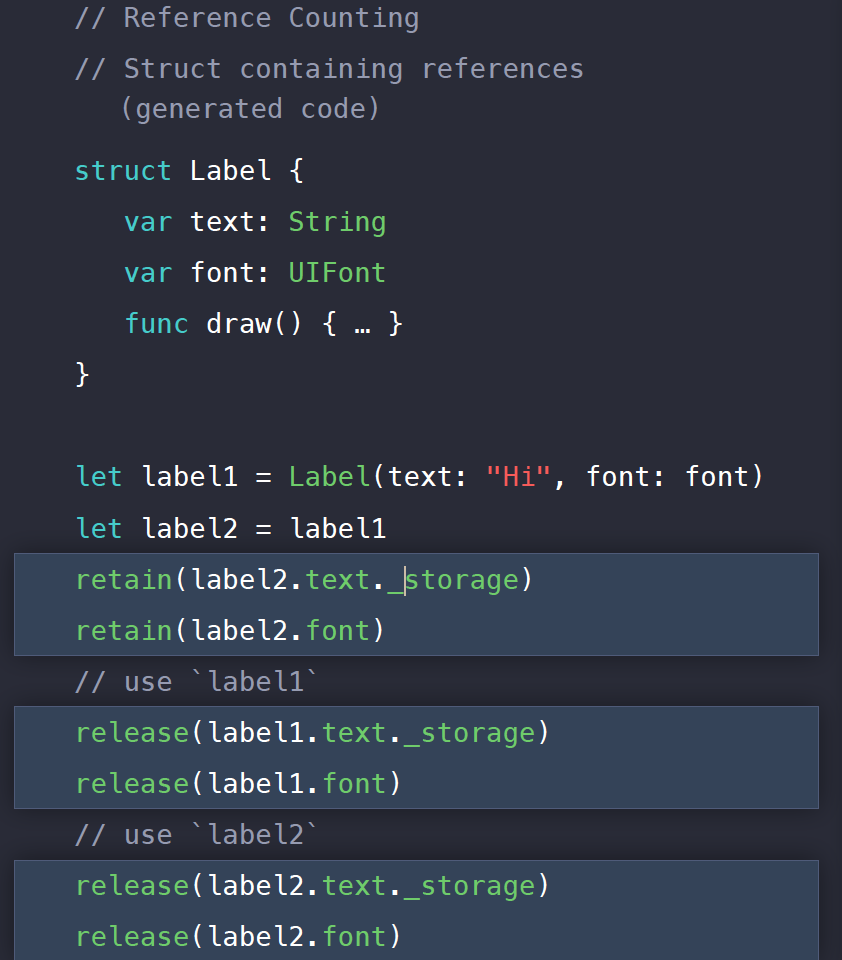Click the 'UIFont' type name
This screenshot has width=842, height=960.
(337, 272)
